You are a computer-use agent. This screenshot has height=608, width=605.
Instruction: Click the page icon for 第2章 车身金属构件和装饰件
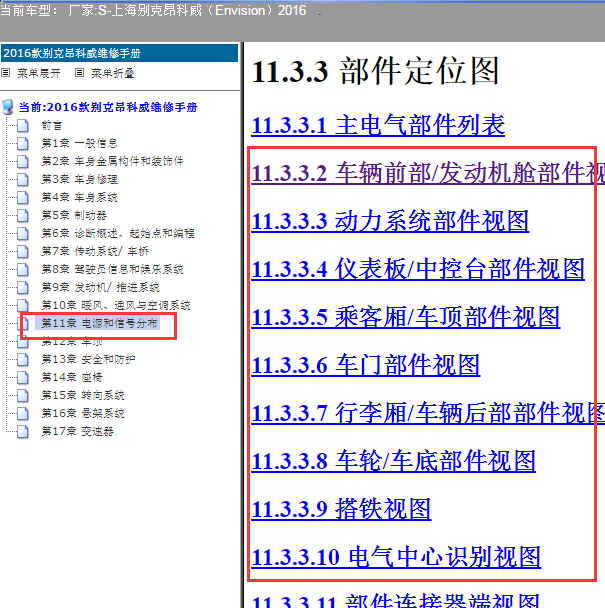[22, 161]
